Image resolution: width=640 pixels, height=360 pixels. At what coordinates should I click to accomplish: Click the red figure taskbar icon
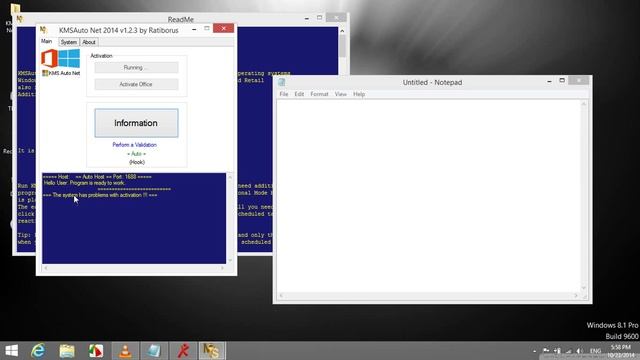pyautogui.click(x=183, y=351)
